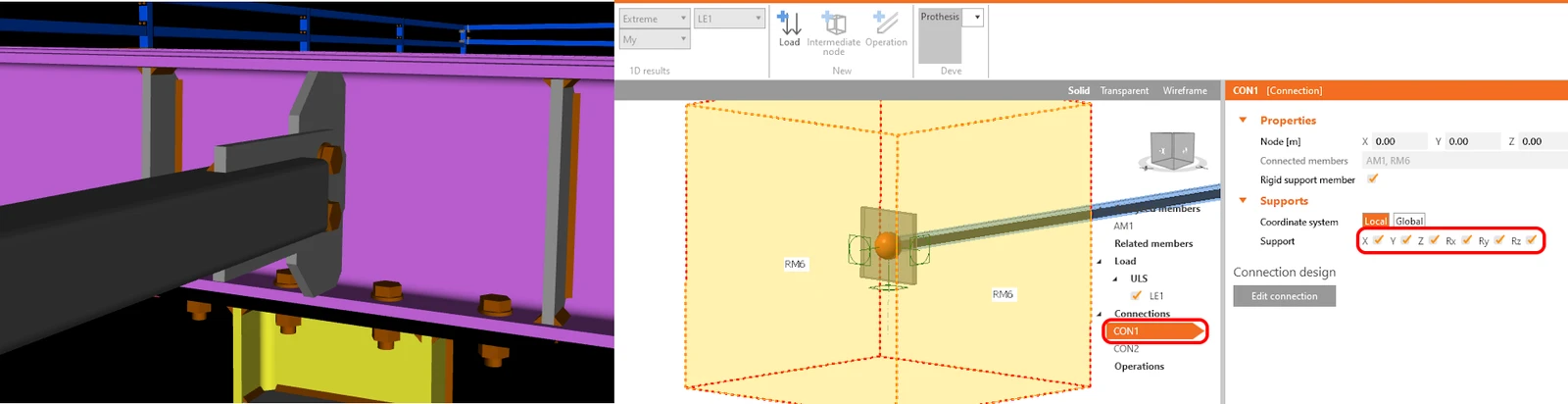Switch view to Transparent mode
The image size is (1568, 404).
(1124, 90)
